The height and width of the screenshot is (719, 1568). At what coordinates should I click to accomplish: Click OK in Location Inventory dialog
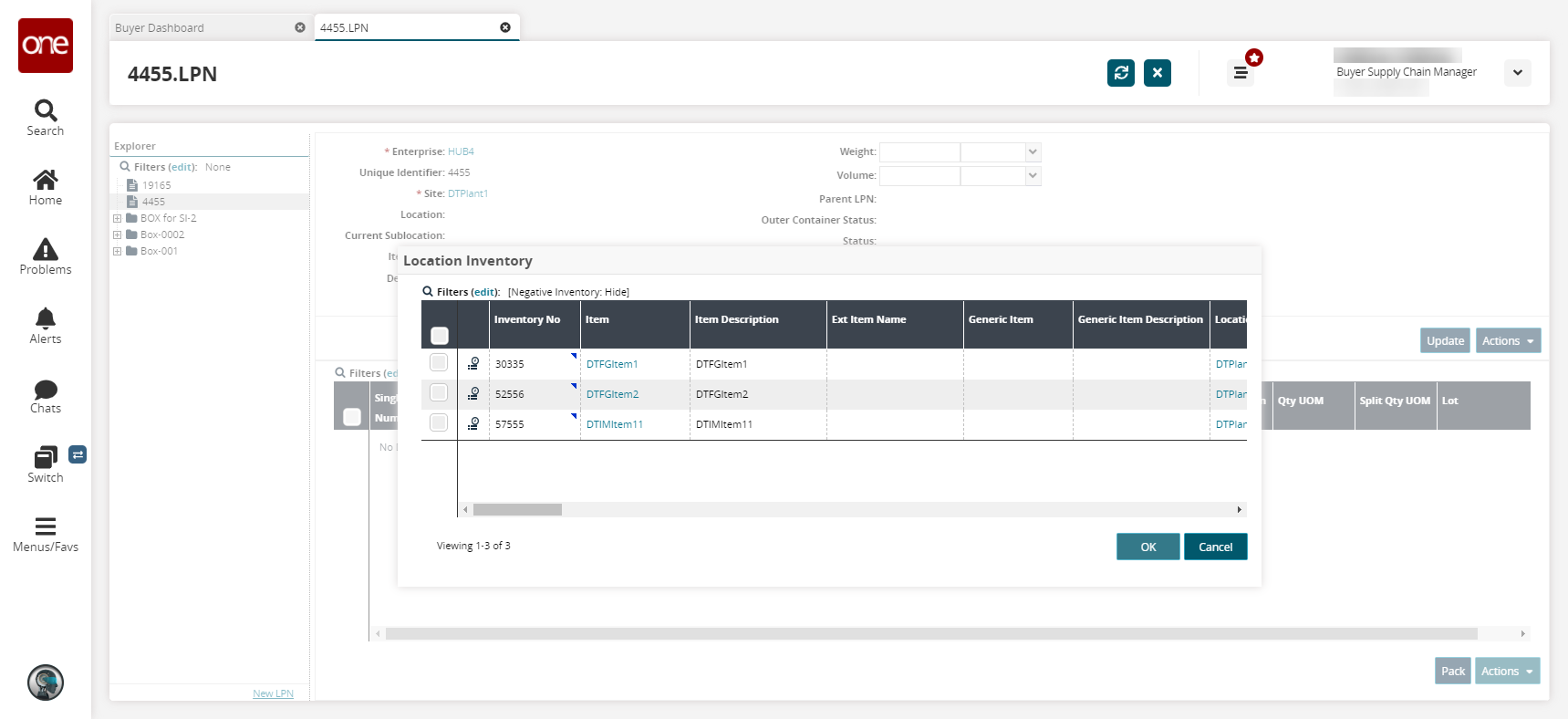point(1147,547)
